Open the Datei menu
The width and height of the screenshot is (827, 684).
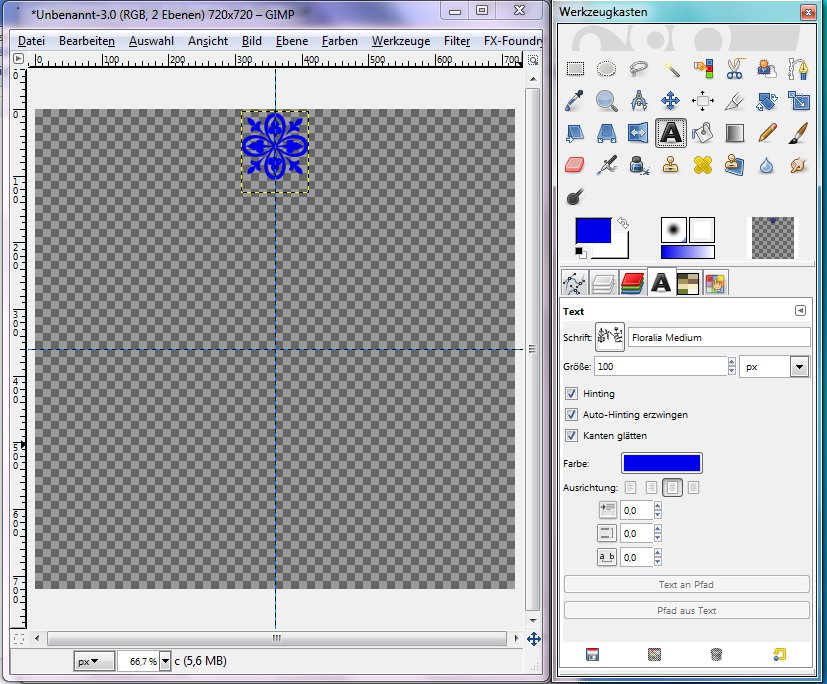click(x=31, y=41)
